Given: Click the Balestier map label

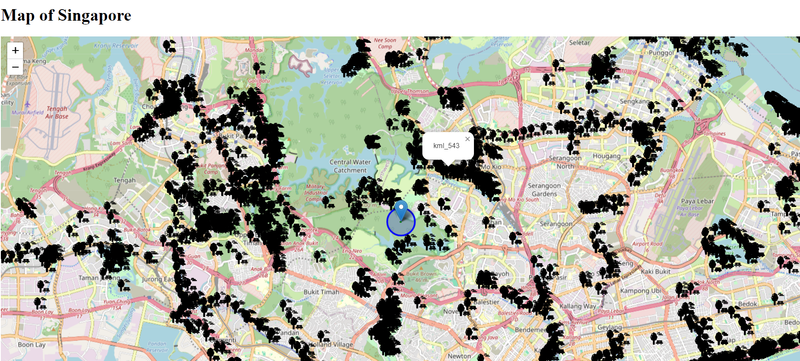Looking at the screenshot, I should [x=485, y=302].
